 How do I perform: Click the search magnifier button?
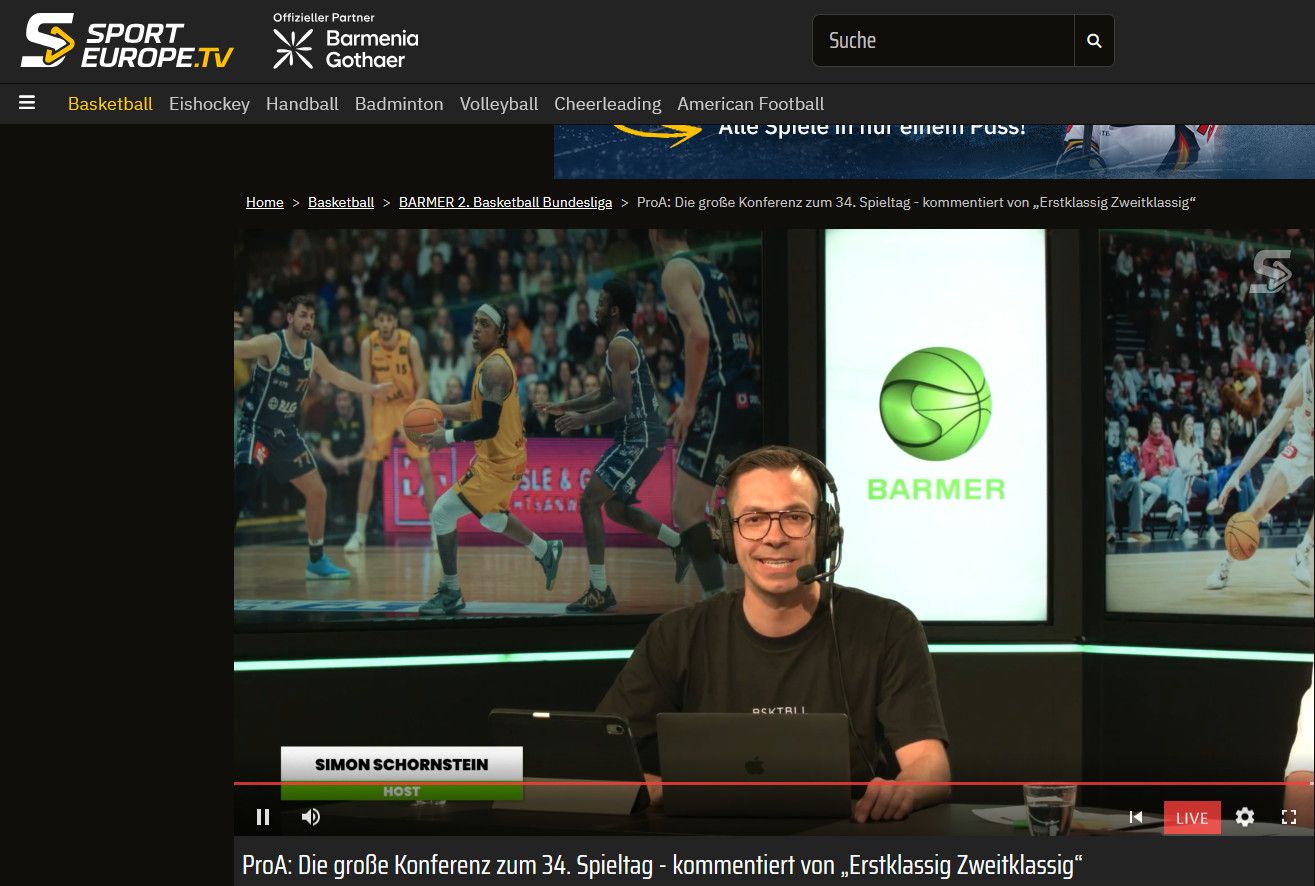coord(1094,41)
